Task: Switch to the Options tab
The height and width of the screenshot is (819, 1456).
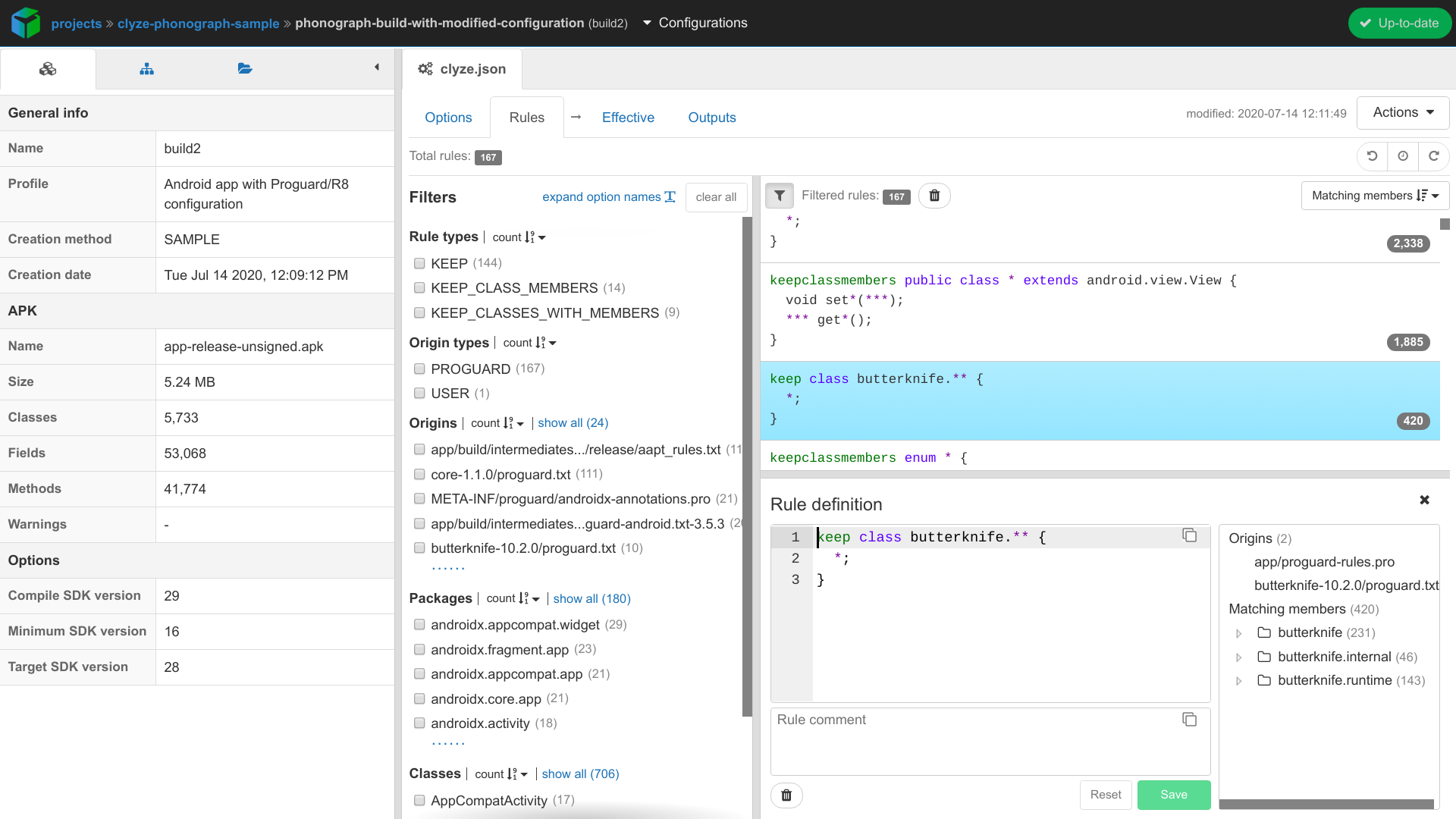Action: pos(448,118)
